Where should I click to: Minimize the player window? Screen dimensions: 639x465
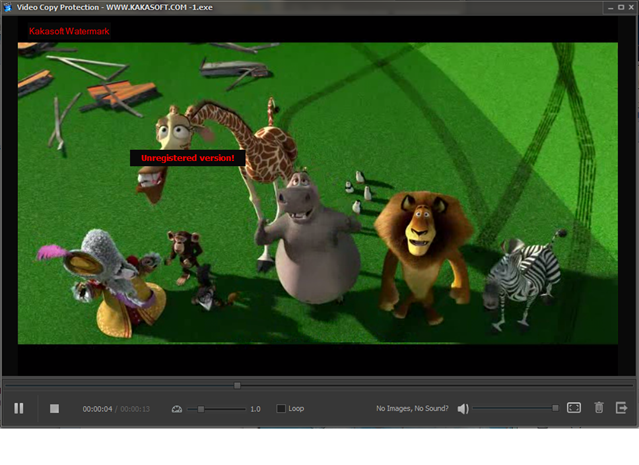[x=610, y=8]
